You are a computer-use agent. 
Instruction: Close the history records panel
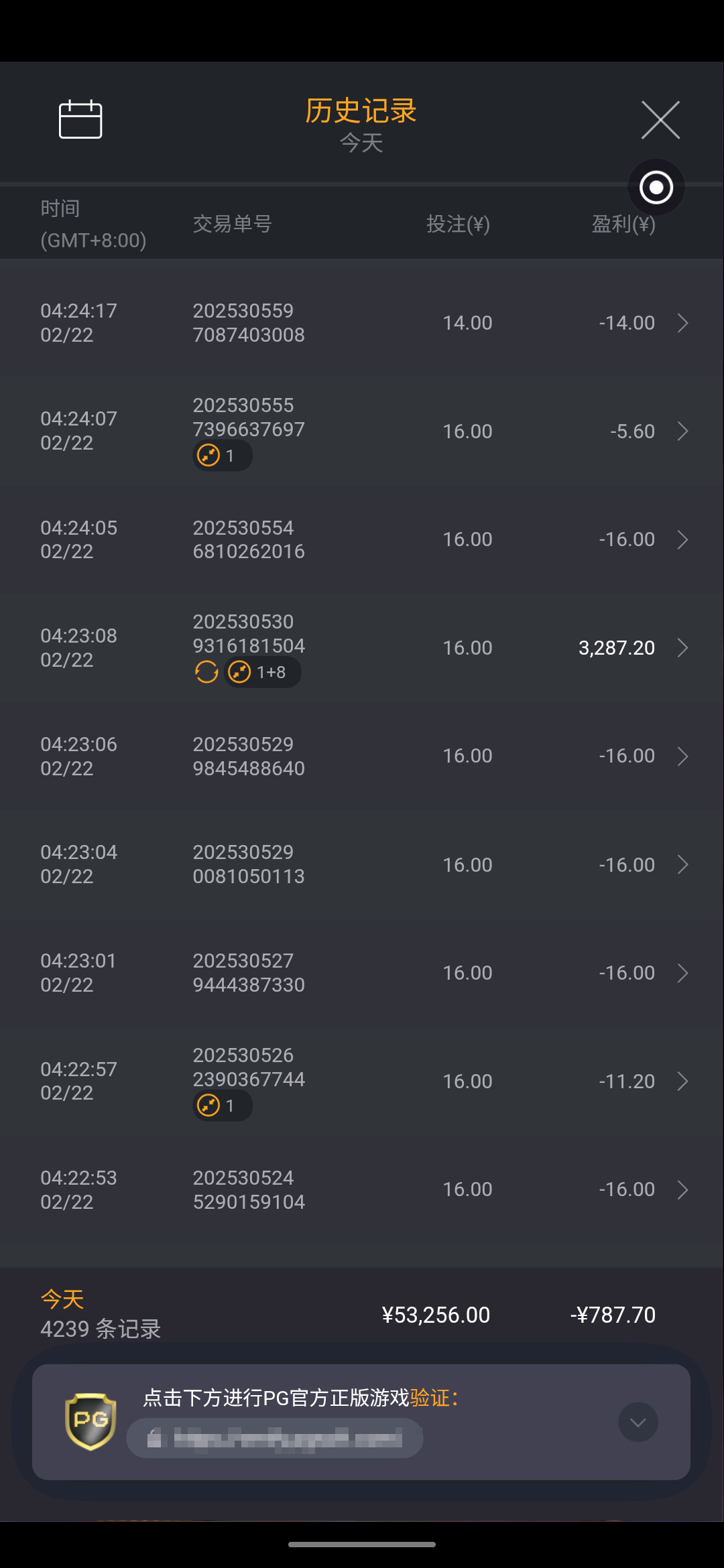(x=660, y=120)
